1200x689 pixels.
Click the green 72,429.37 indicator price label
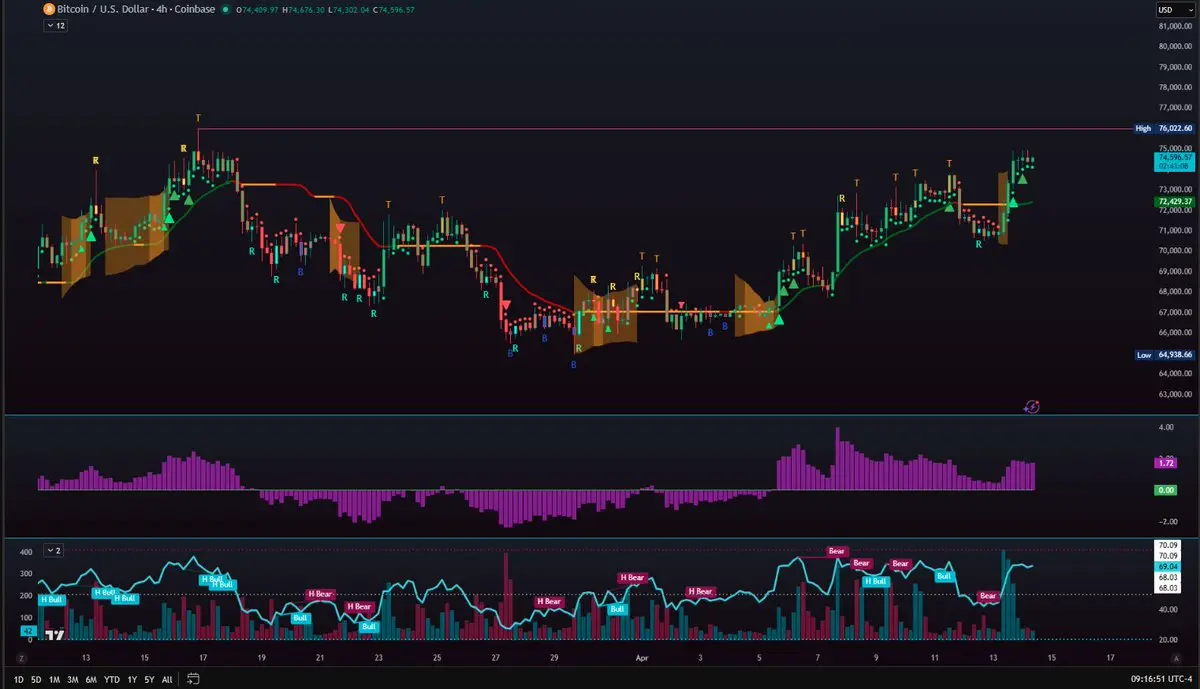(x=1175, y=201)
